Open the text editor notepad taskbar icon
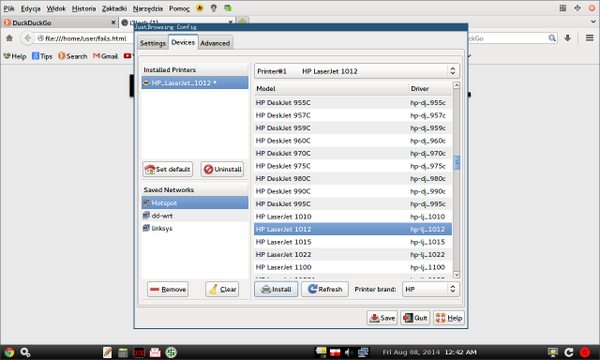 pyautogui.click(x=107, y=352)
